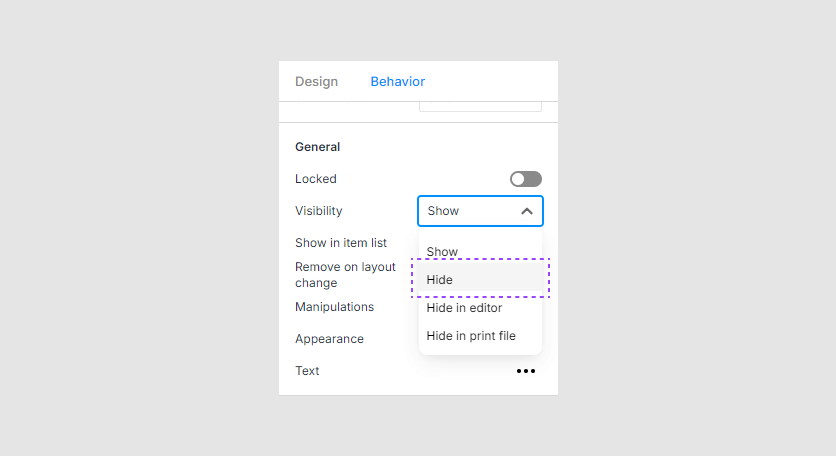Click the General section heading

(x=317, y=147)
